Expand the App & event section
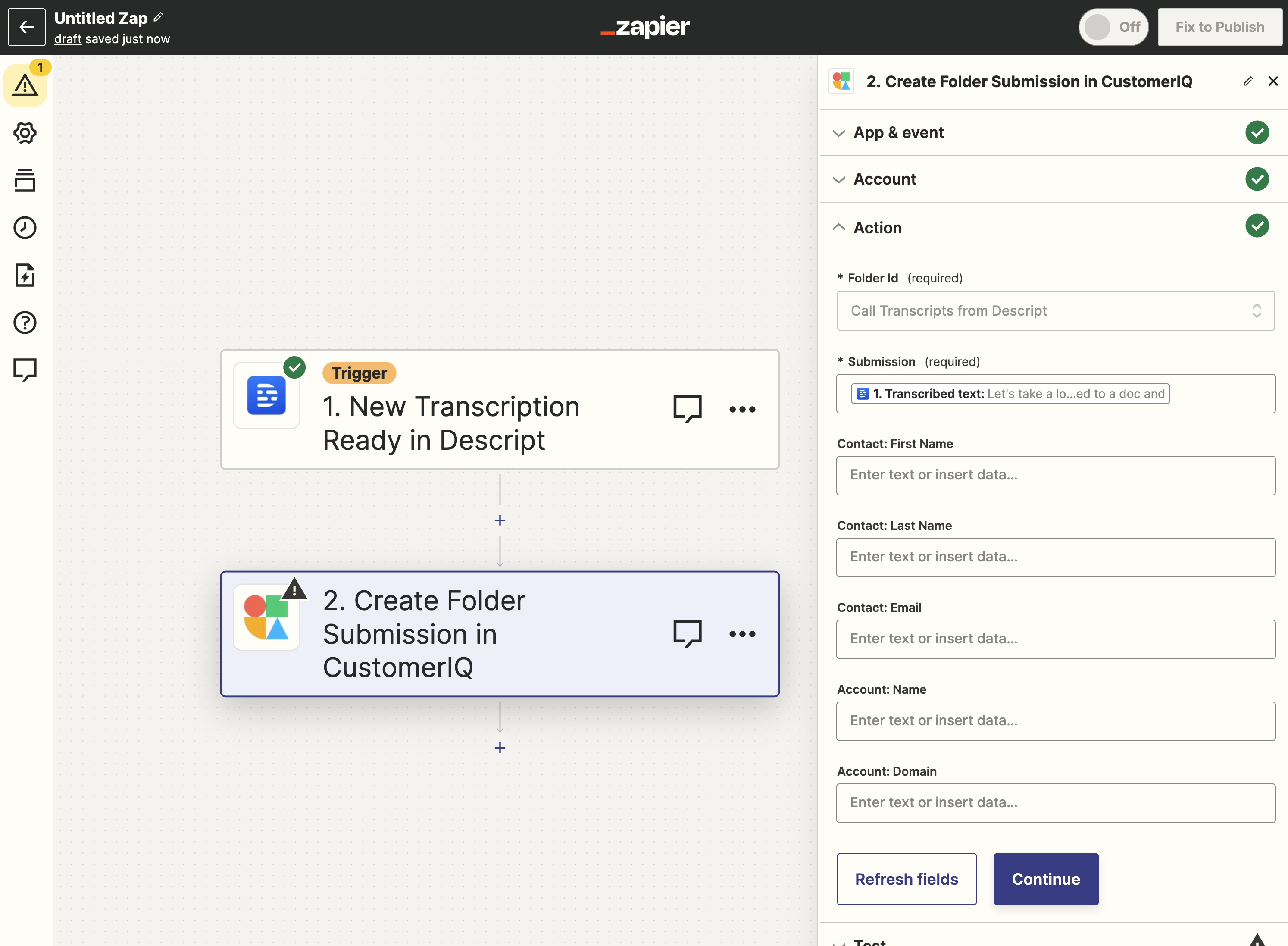Image resolution: width=1288 pixels, height=946 pixels. 898,133
